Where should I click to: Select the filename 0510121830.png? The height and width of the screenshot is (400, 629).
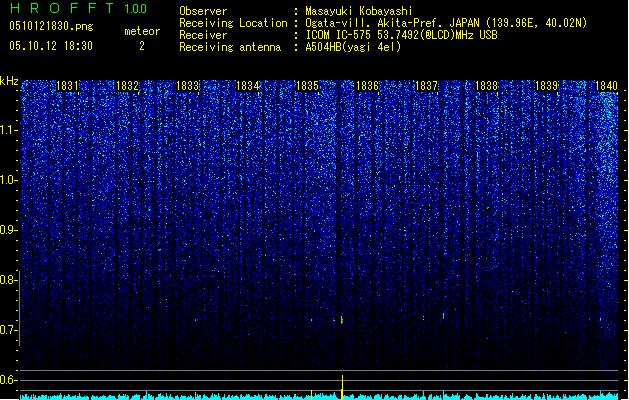coord(51,27)
